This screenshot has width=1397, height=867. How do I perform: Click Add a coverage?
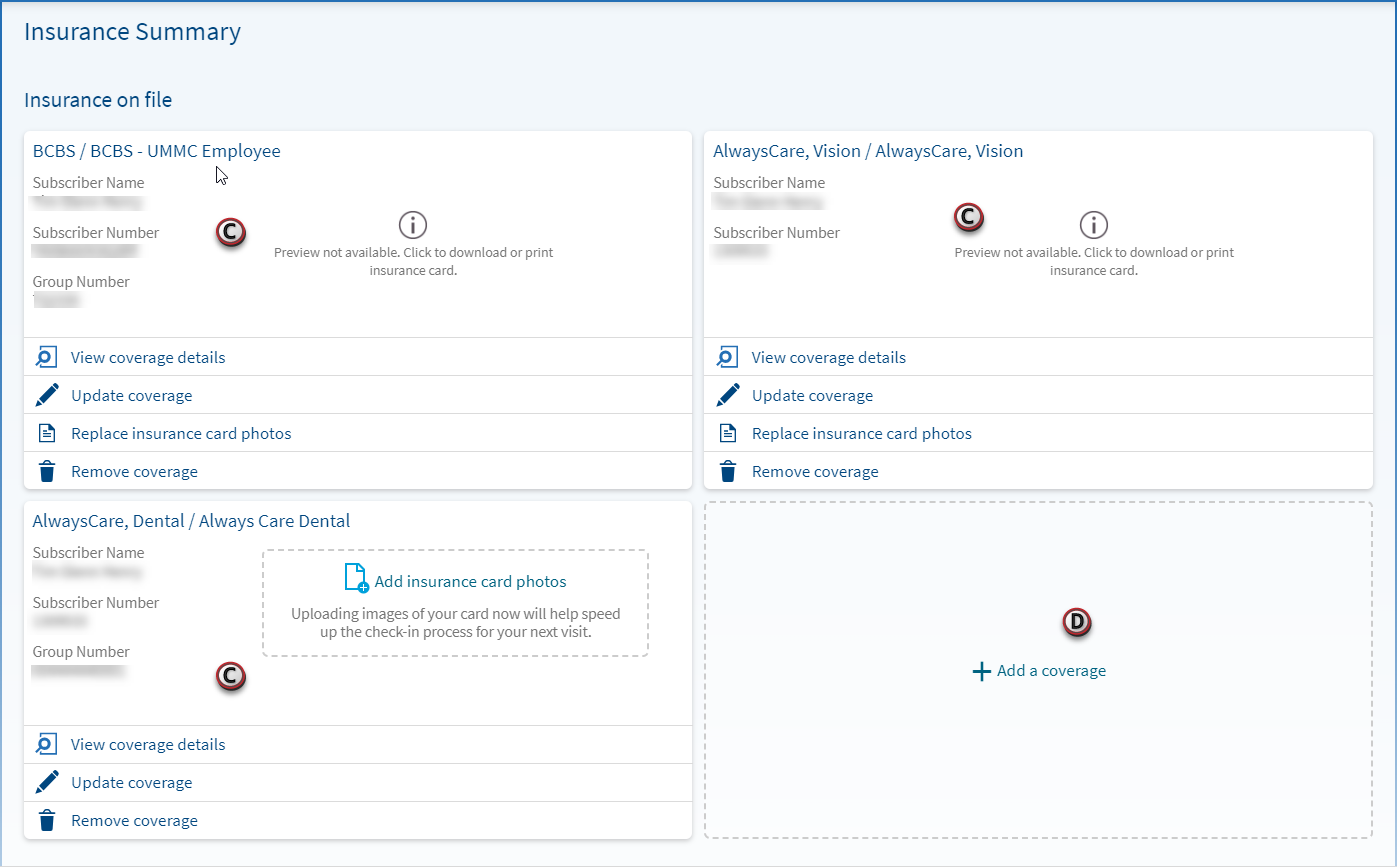click(1051, 671)
